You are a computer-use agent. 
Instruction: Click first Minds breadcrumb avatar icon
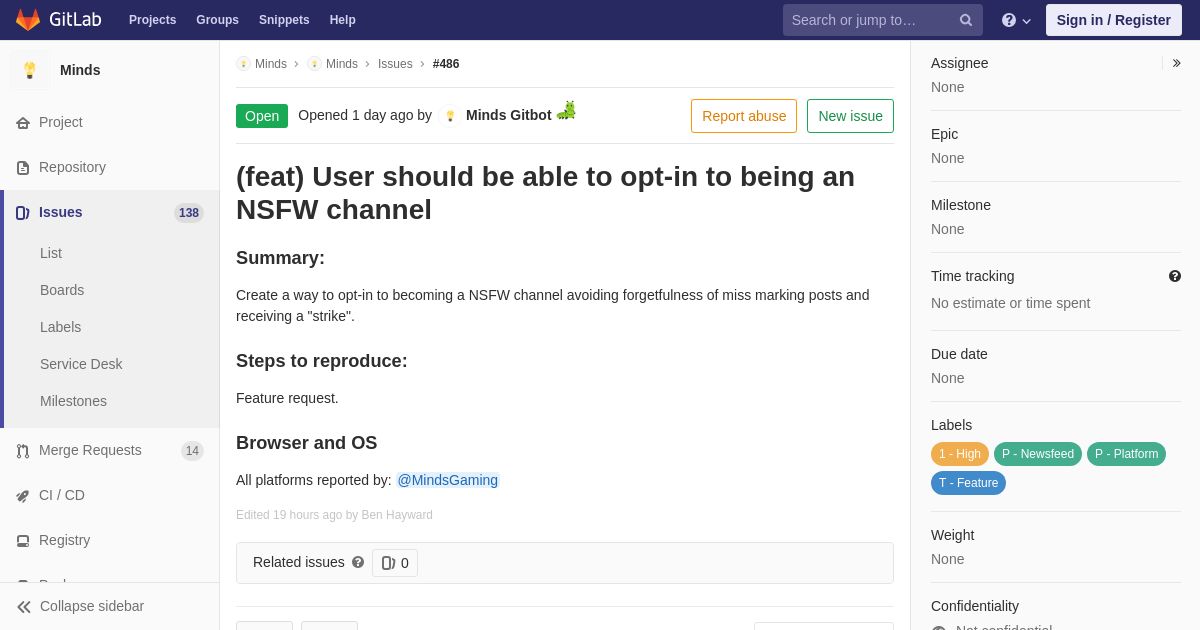tap(243, 64)
